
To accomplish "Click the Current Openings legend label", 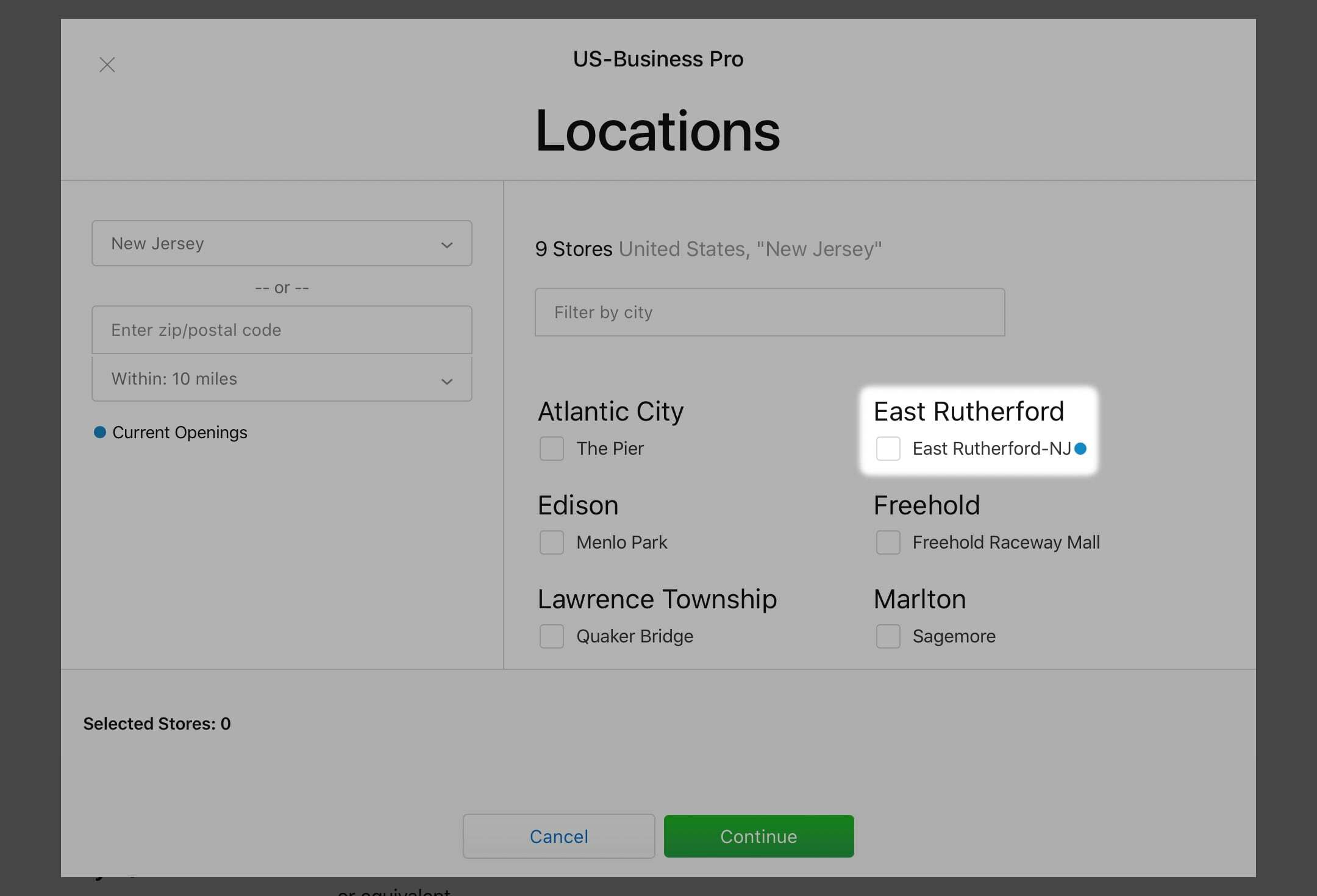I will [180, 432].
